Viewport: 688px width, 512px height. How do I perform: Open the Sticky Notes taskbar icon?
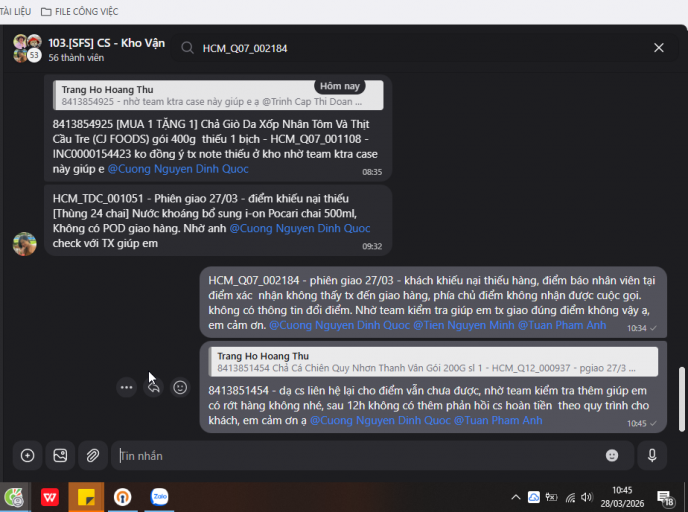(x=86, y=497)
